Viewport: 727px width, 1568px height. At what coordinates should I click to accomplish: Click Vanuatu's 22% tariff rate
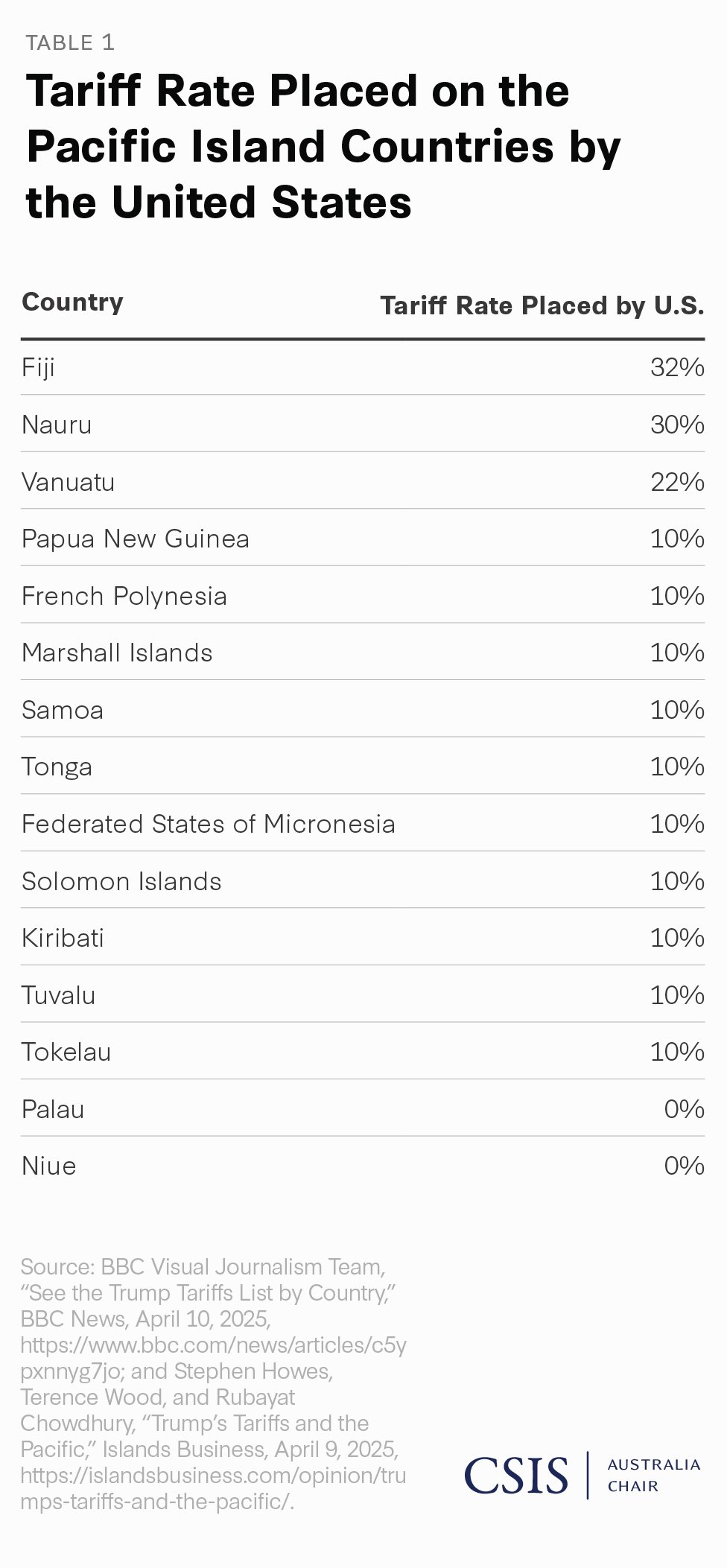click(677, 482)
